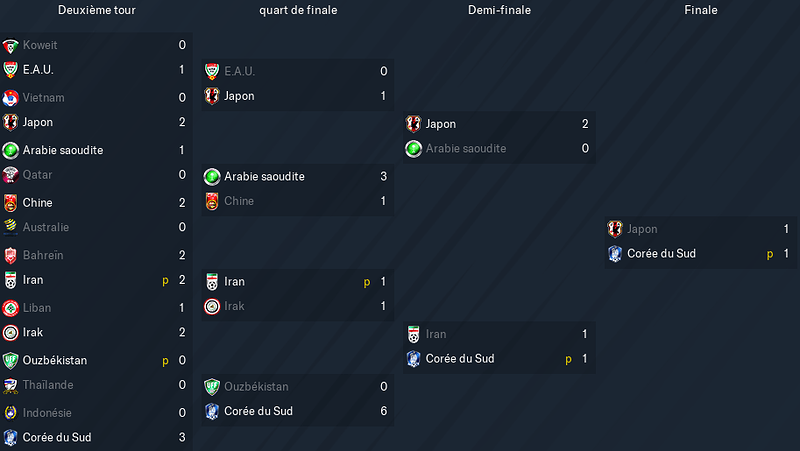Click Chine crest in quart de finale
800x451 pixels.
(212, 201)
